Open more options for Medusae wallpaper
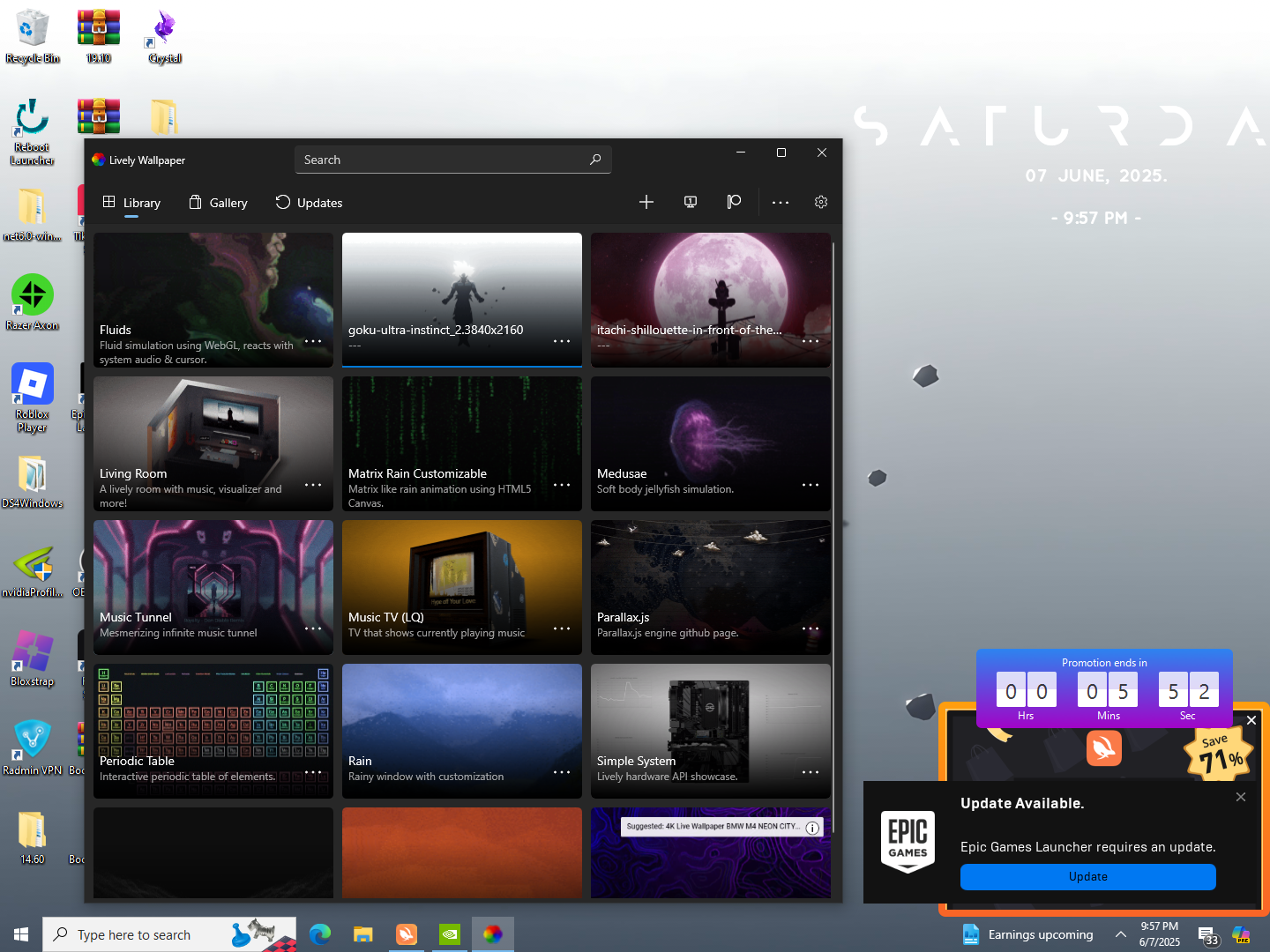This screenshot has width=1270, height=952. point(811,485)
